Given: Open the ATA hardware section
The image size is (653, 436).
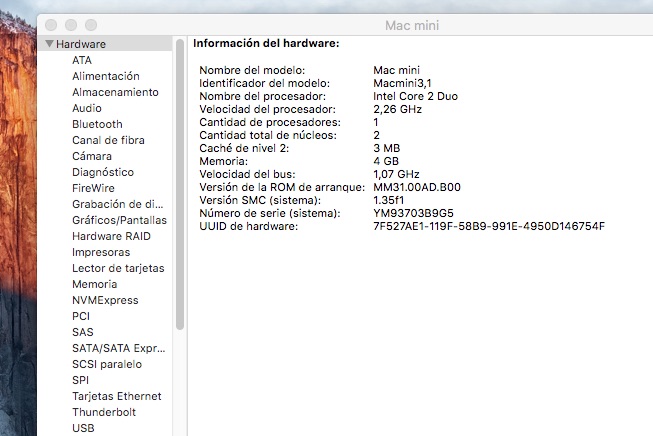Looking at the screenshot, I should point(82,60).
